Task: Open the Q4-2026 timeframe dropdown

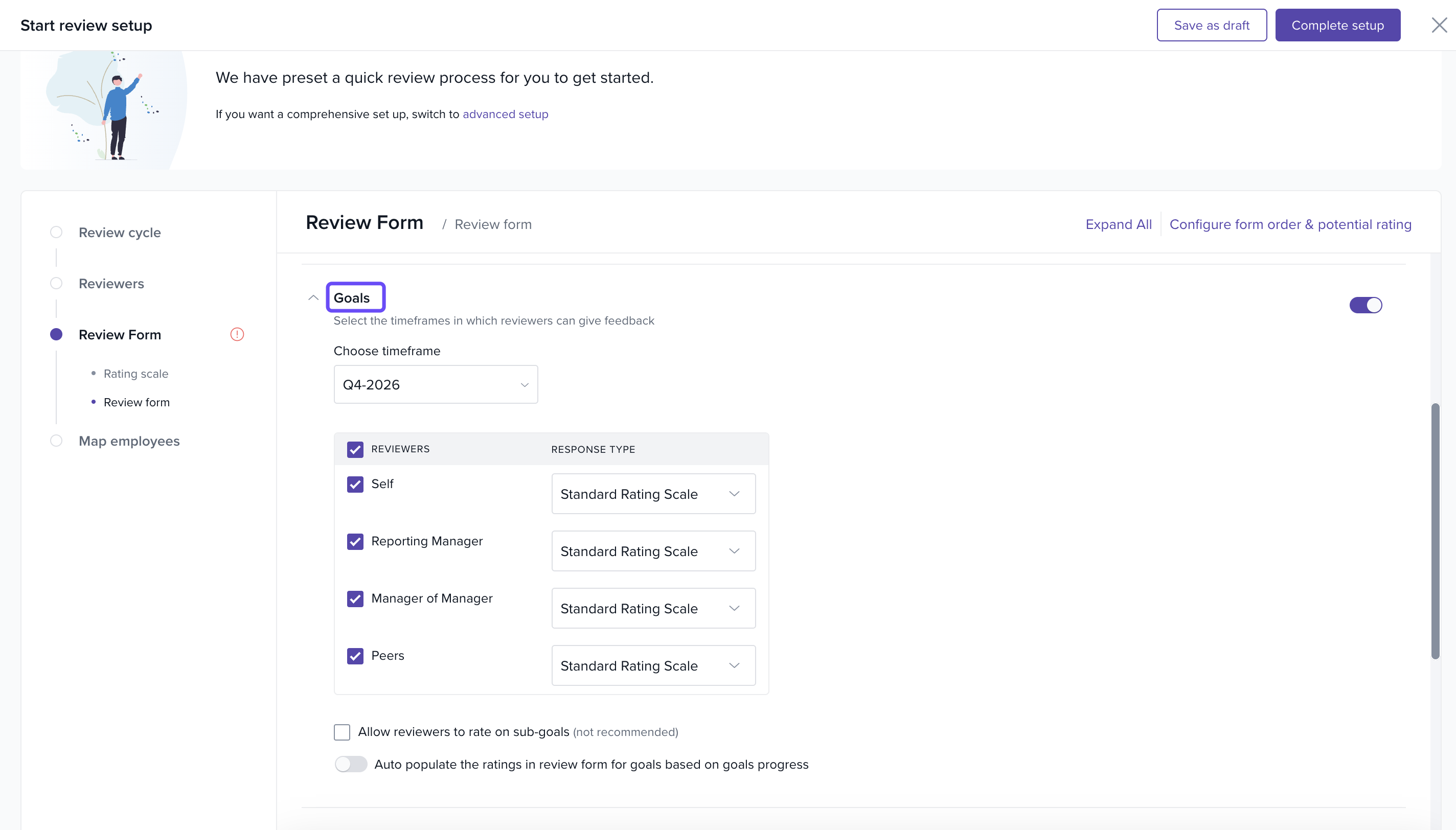Action: point(436,385)
